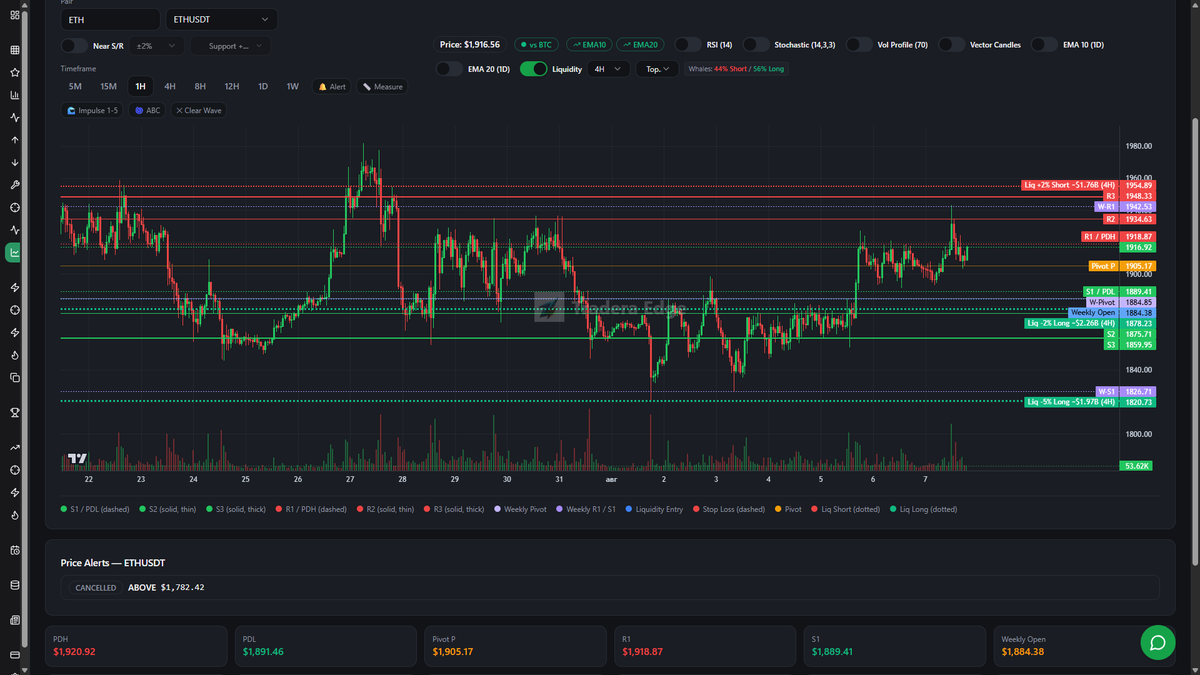The width and height of the screenshot is (1200, 675).
Task: Open the table grid sidebar icon
Action: pyautogui.click(x=14, y=50)
